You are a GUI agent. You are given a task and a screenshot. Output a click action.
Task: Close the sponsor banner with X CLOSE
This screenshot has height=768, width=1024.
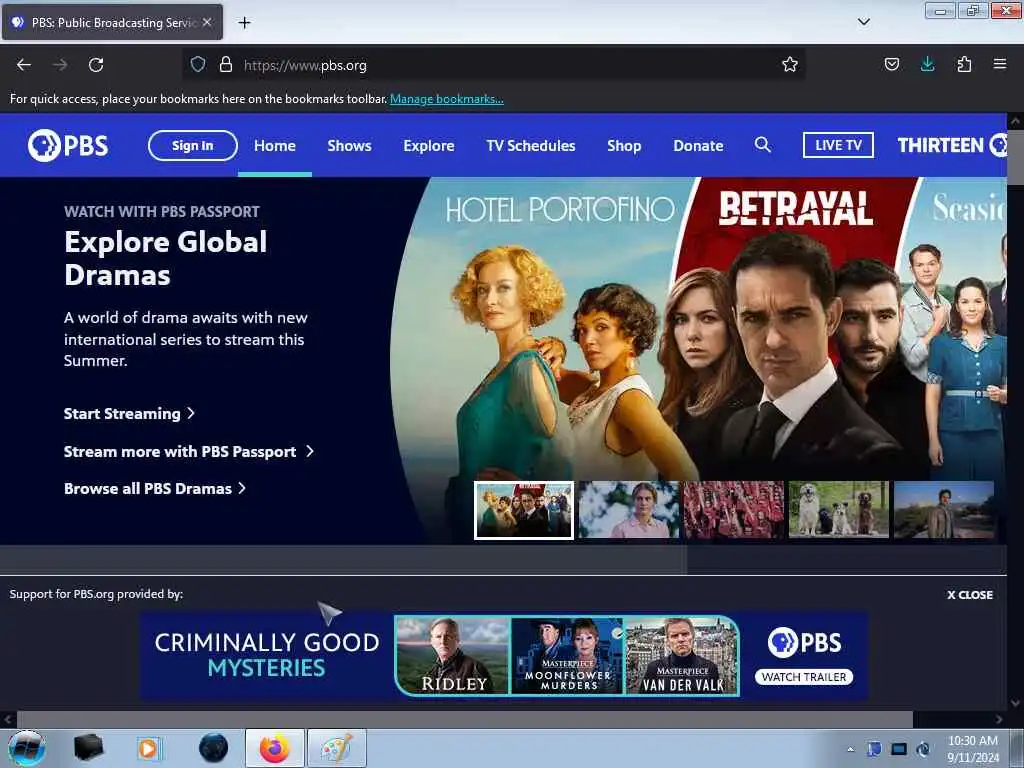(970, 595)
